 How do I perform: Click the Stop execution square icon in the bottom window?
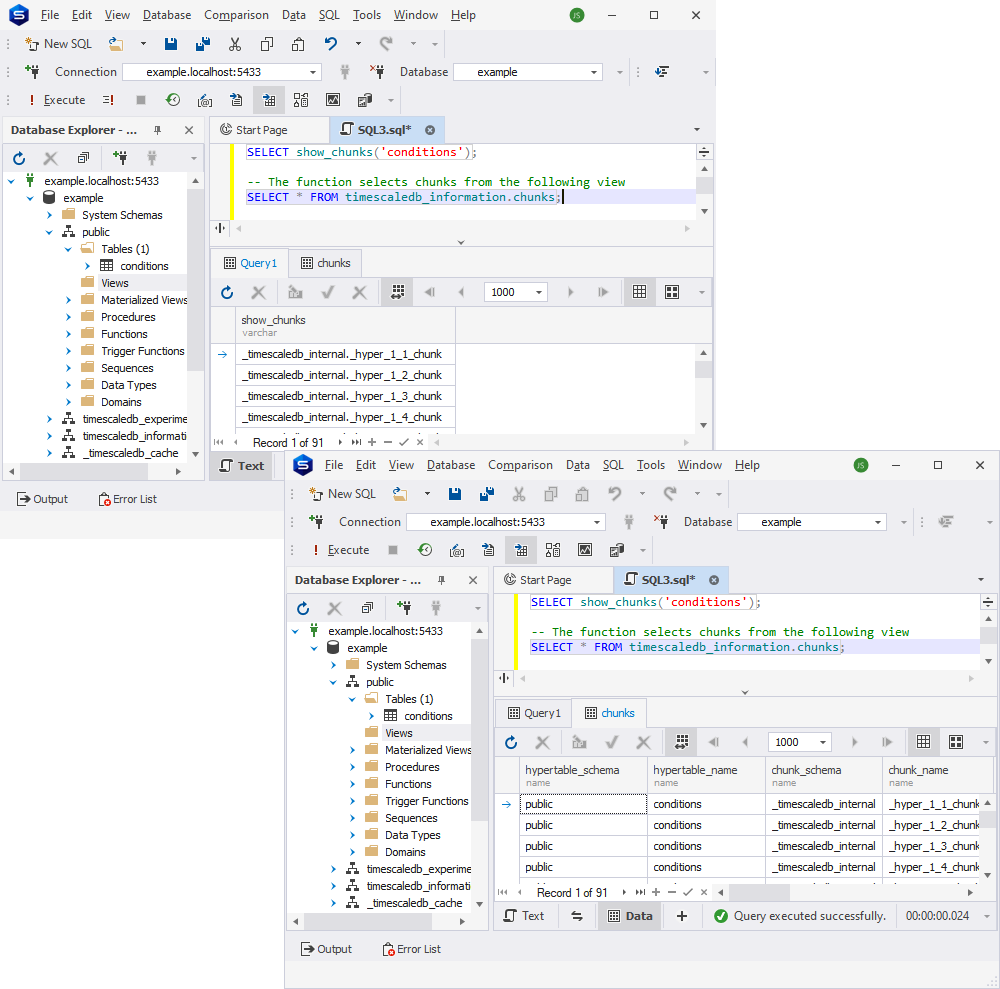[393, 550]
